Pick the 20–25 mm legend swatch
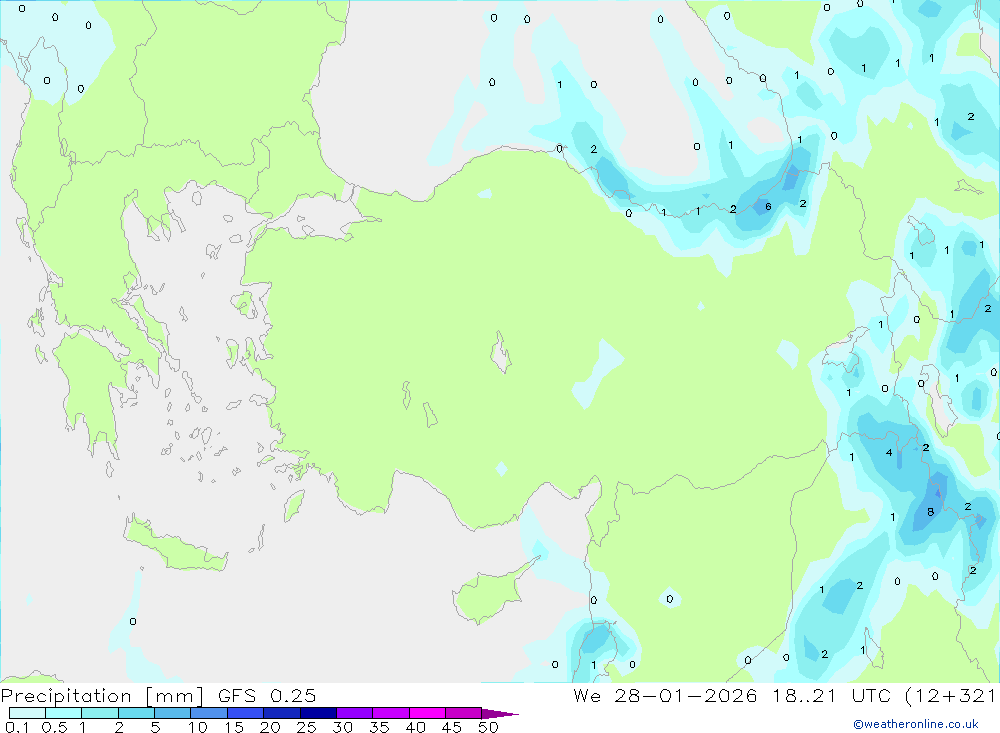This screenshot has width=1000, height=733. [x=281, y=713]
